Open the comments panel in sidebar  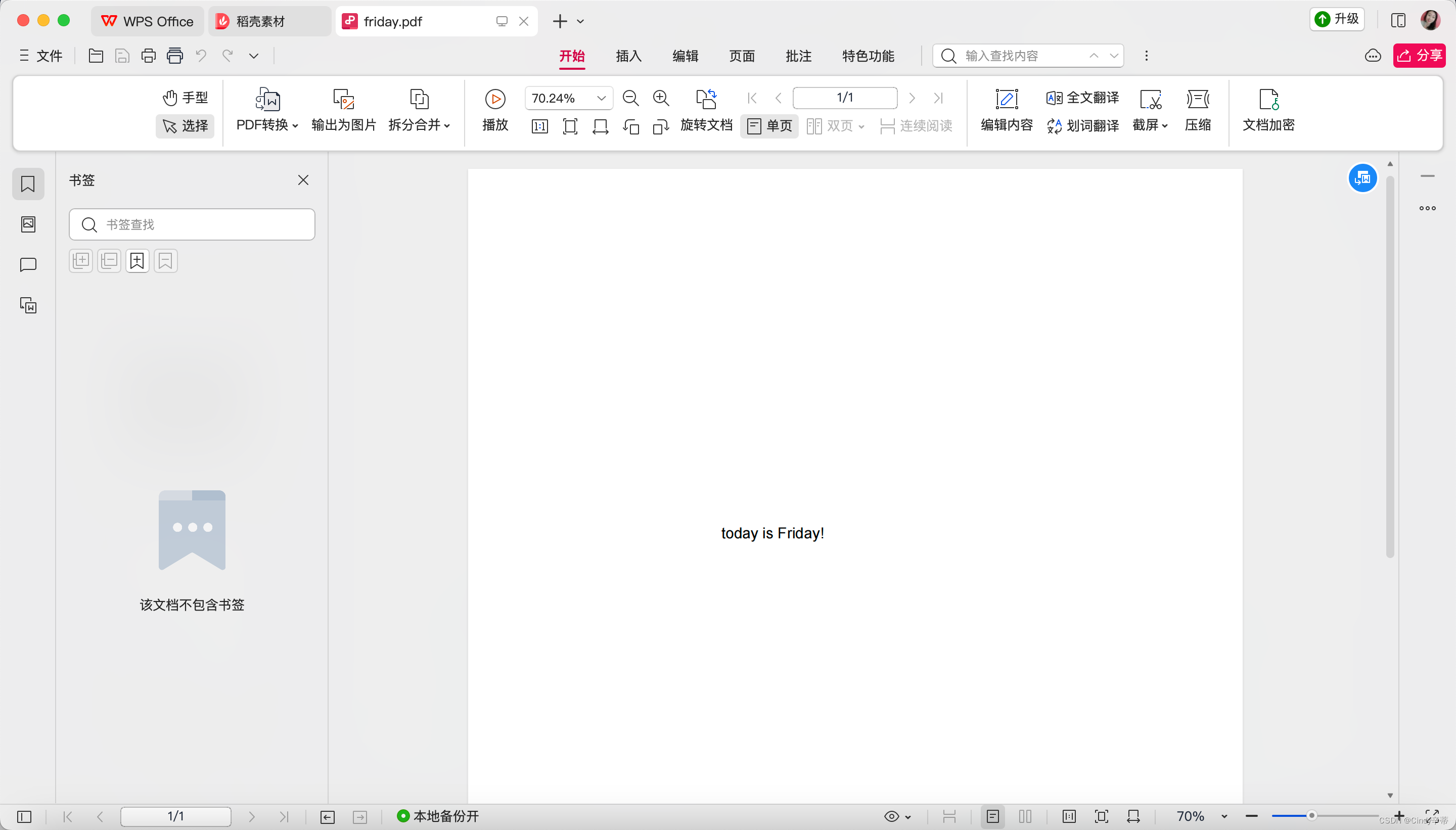click(x=28, y=264)
